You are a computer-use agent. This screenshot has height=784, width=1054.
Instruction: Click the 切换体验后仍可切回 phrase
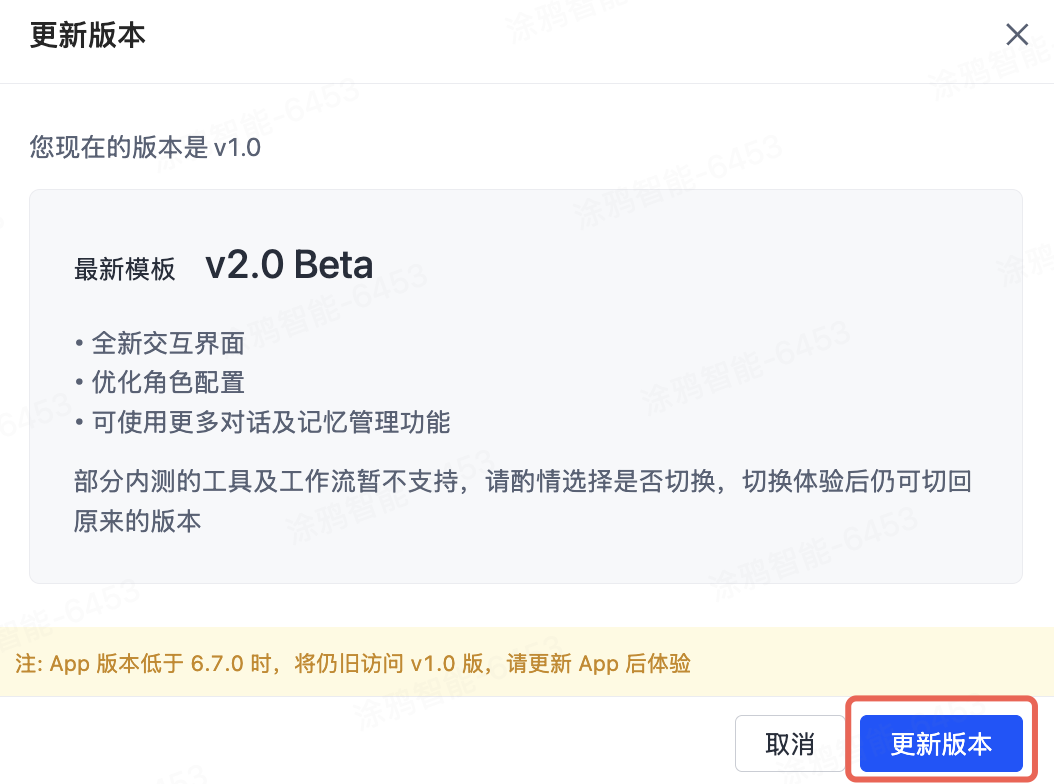point(856,482)
